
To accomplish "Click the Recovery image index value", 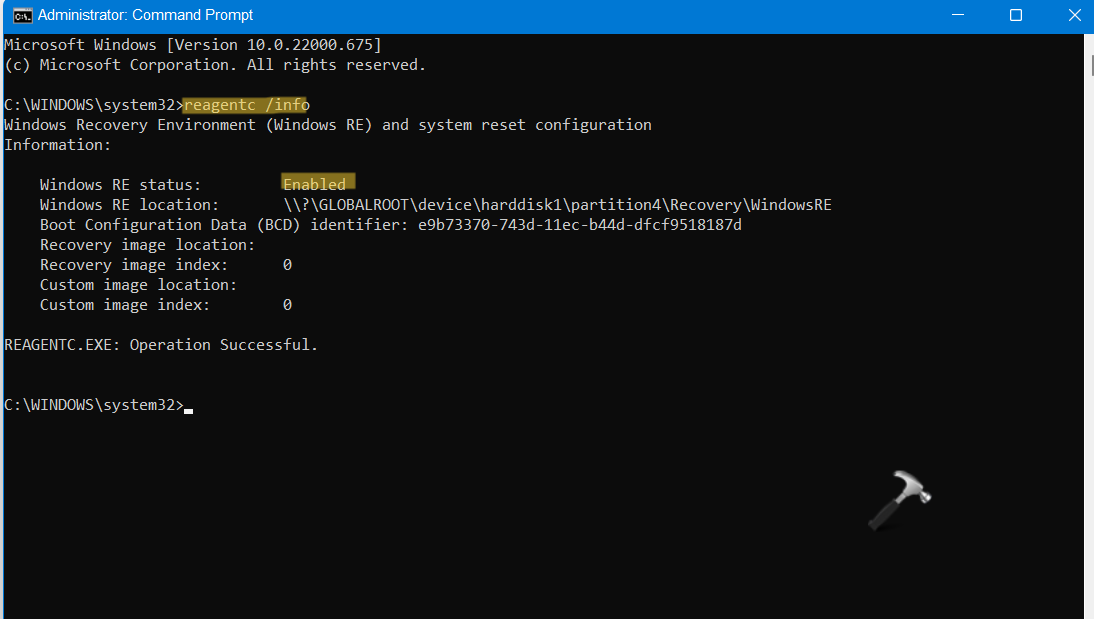I will coord(287,265).
